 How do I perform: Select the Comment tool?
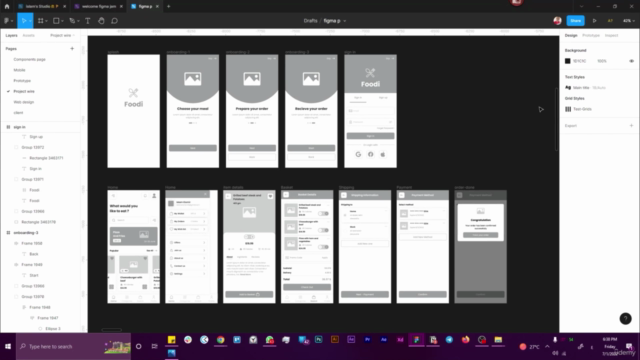(114, 21)
